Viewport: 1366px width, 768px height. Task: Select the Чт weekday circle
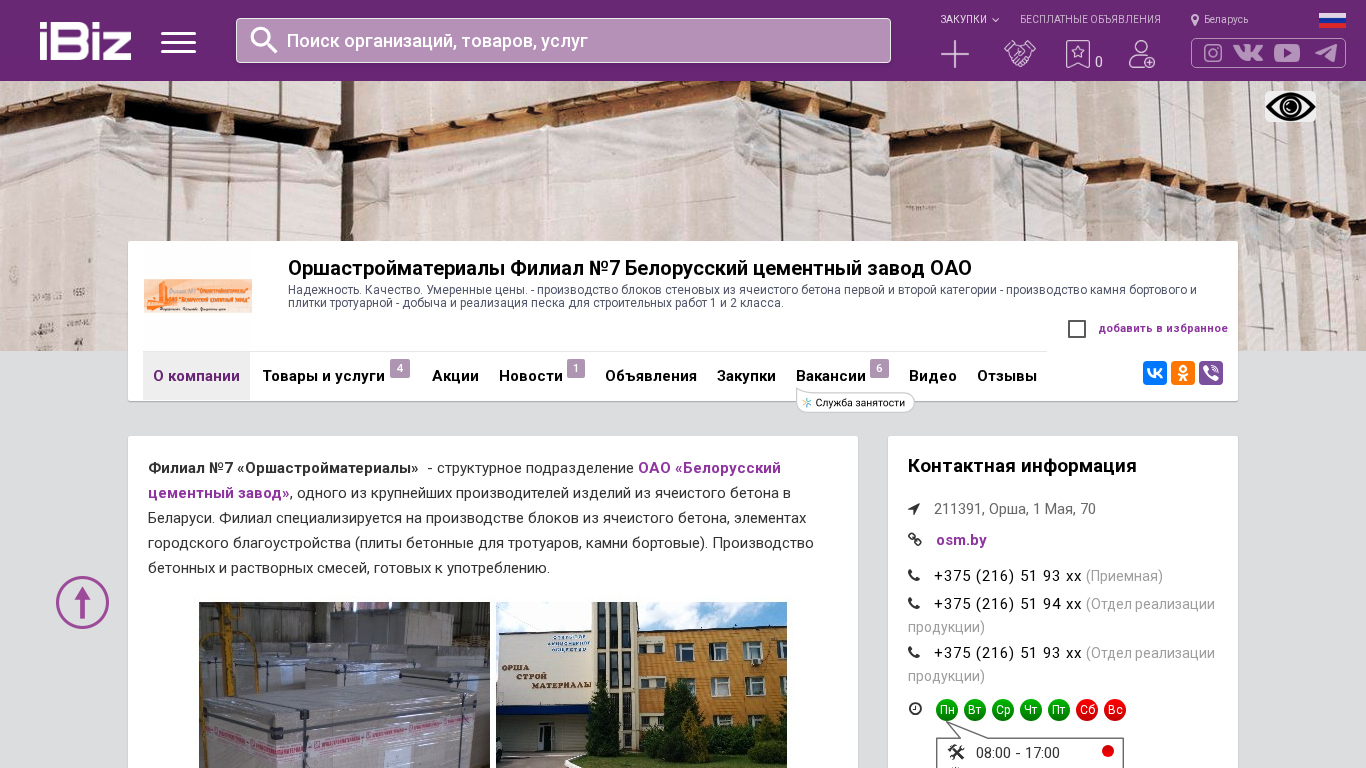(x=1031, y=710)
